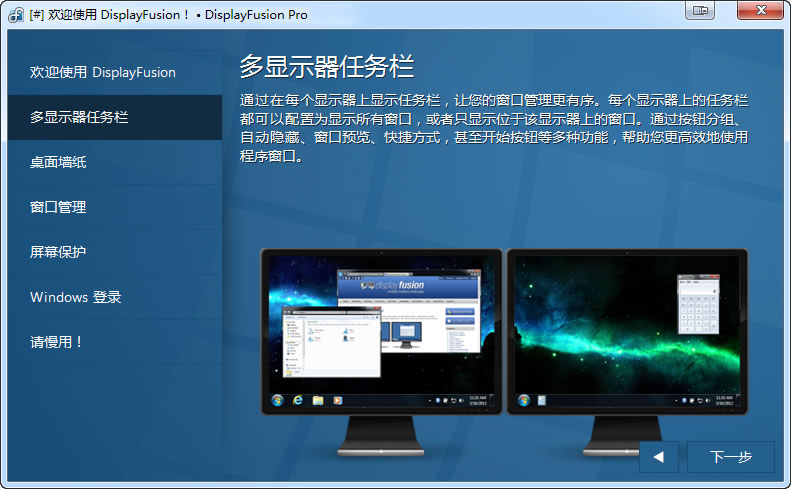Click the left monitor preview image
Image resolution: width=791 pixels, height=489 pixels.
[381, 352]
